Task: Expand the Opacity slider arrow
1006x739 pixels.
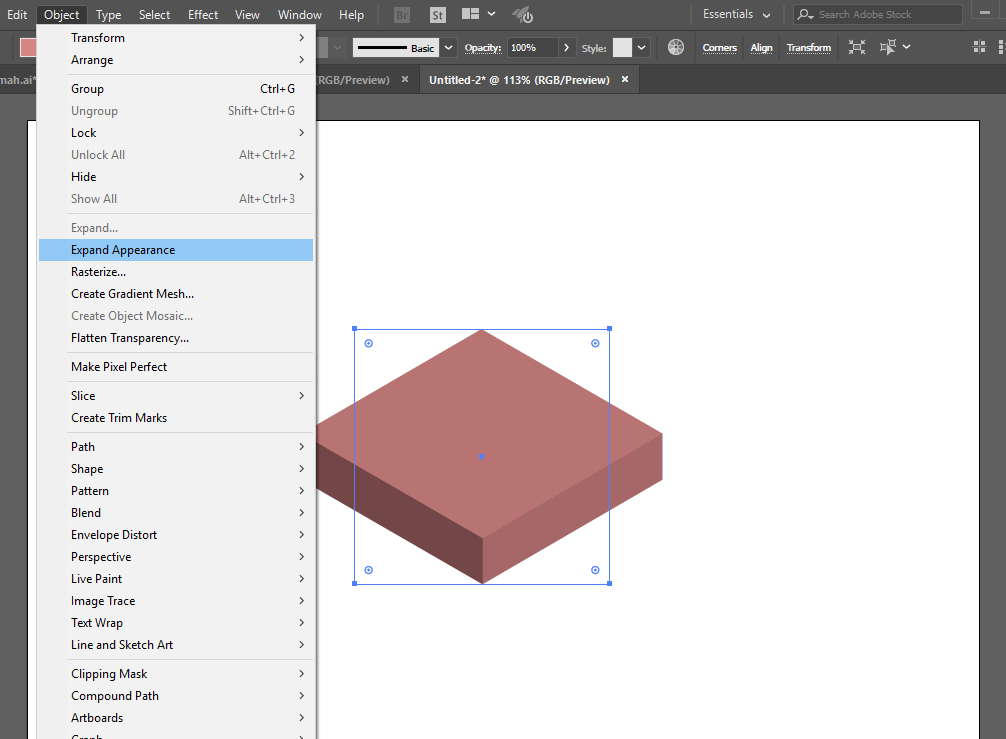Action: click(567, 47)
